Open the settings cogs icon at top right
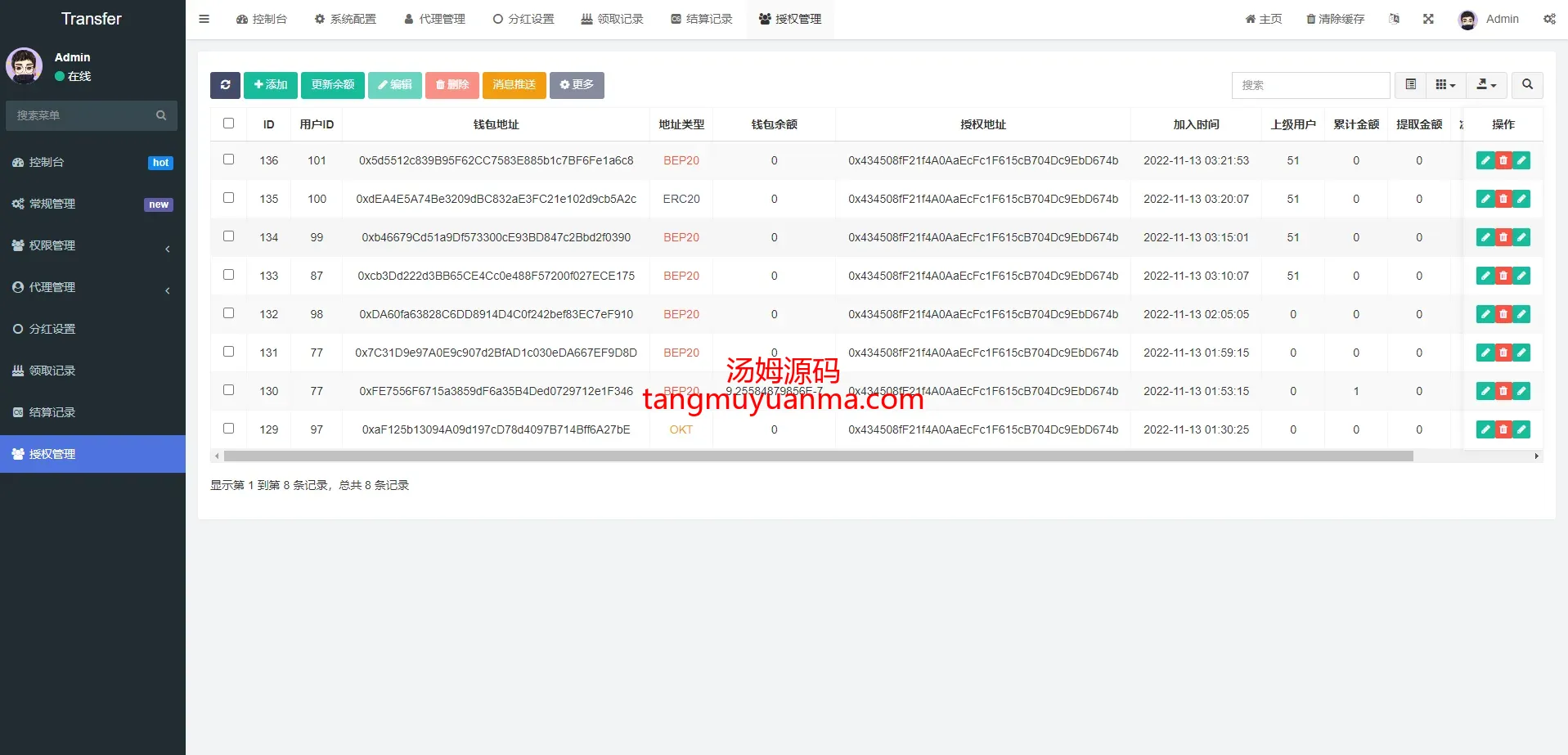 point(1549,19)
